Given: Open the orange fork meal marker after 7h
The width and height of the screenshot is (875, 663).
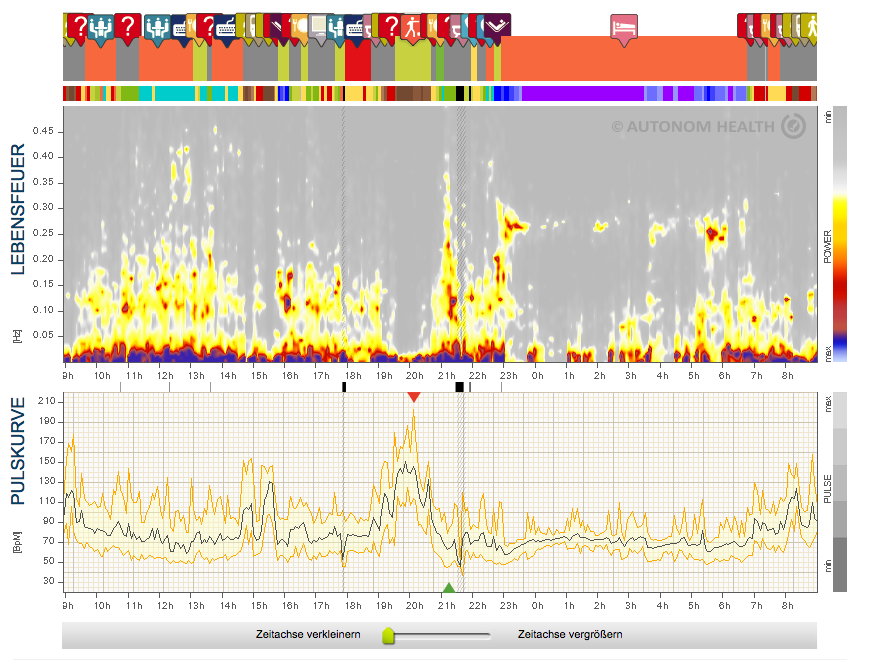Looking at the screenshot, I should (765, 26).
